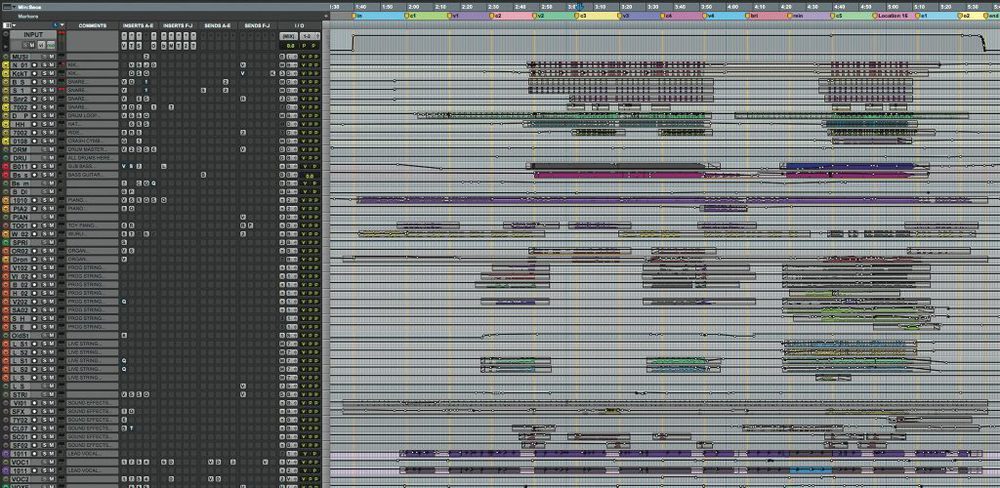Screen dimensions: 1000x488
Task: Click the B011 sub bass track icon
Action: [6, 166]
